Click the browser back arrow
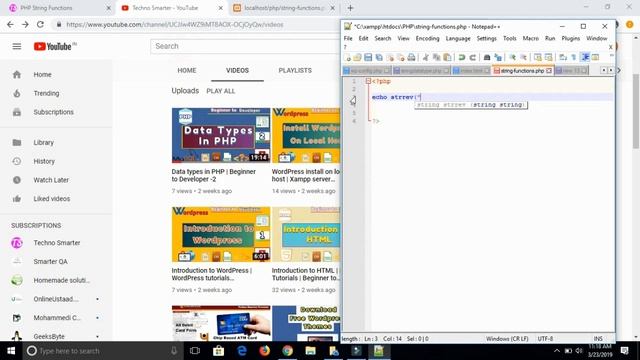This screenshot has width=640, height=360. (10, 24)
